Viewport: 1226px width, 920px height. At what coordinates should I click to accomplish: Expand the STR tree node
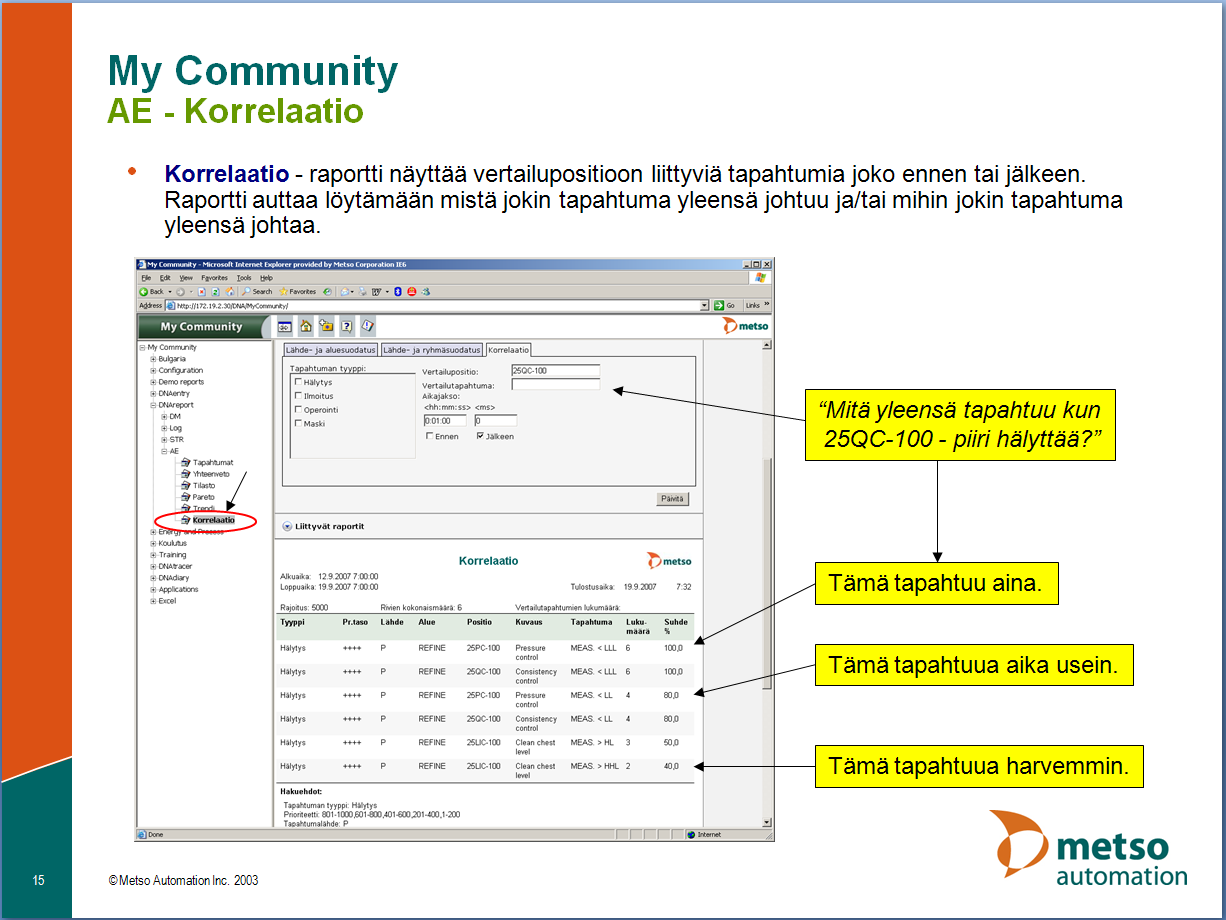click(164, 439)
